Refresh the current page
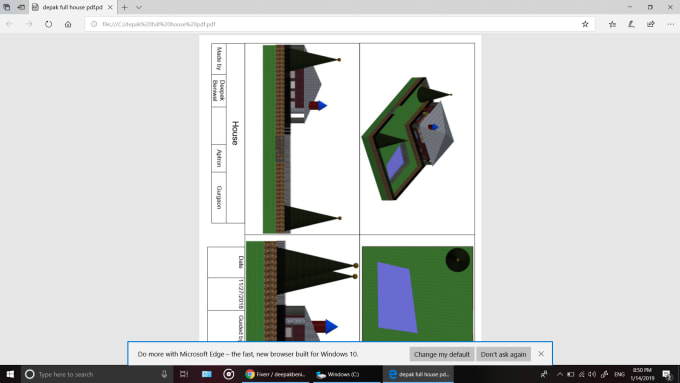The image size is (680, 383). click(48, 24)
